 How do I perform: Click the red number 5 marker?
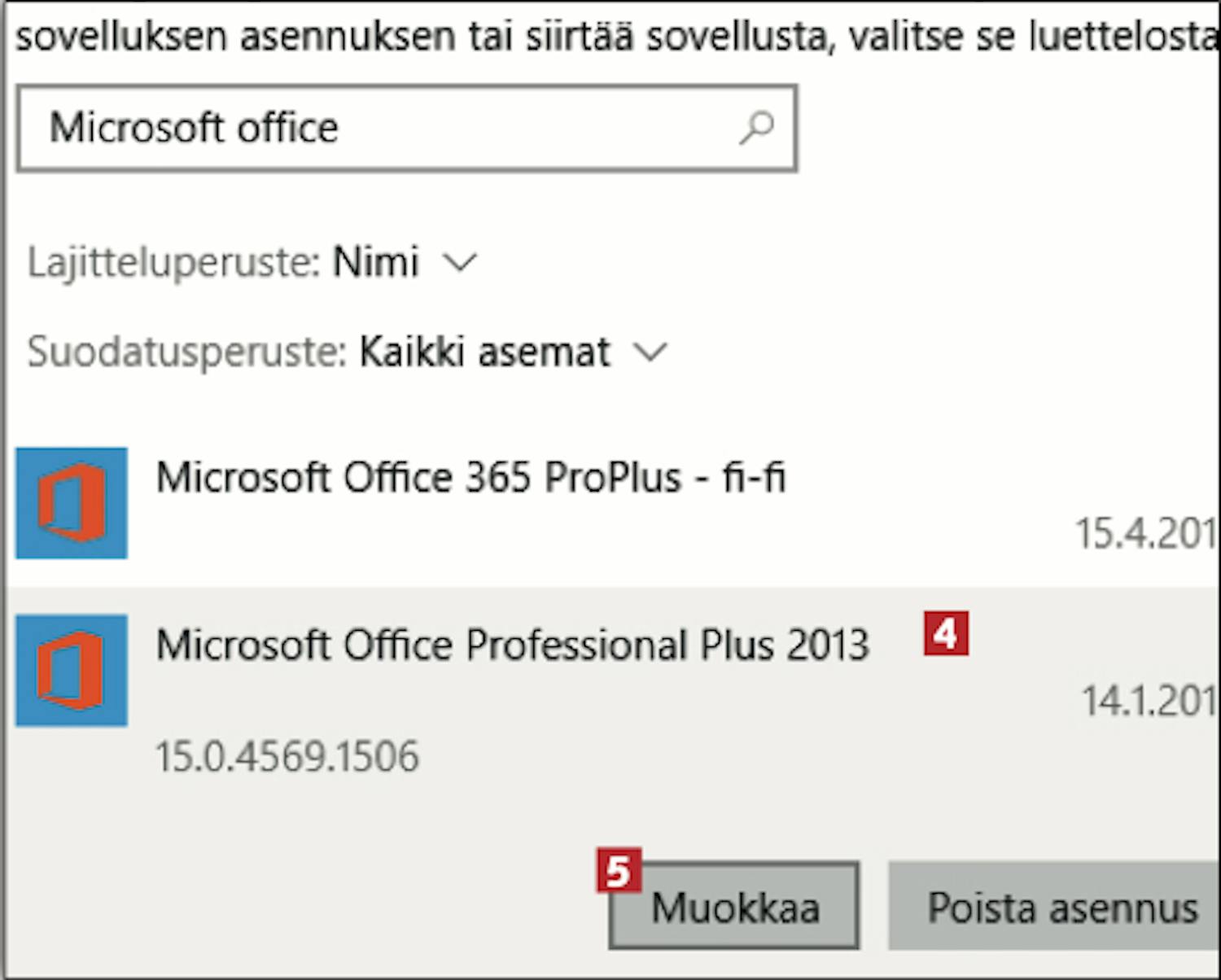[619, 871]
